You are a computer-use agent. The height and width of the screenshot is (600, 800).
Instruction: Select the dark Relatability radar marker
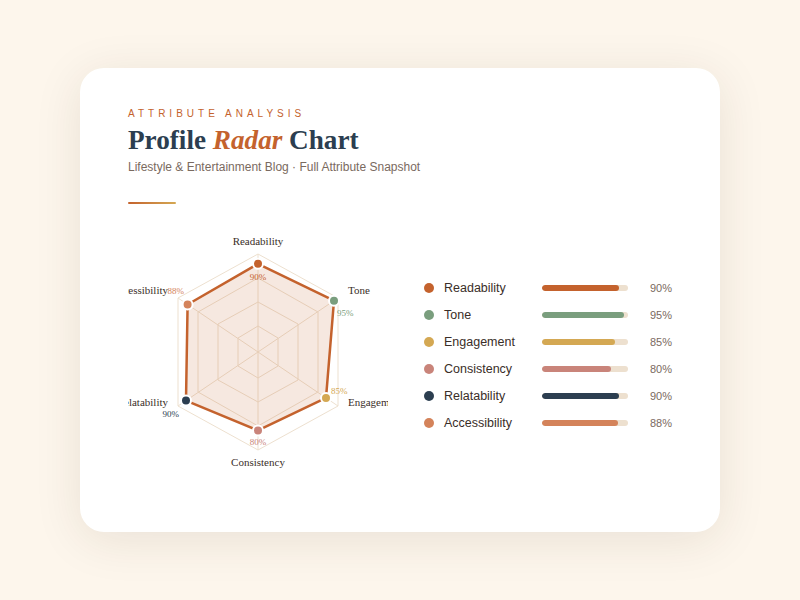[x=186, y=400]
